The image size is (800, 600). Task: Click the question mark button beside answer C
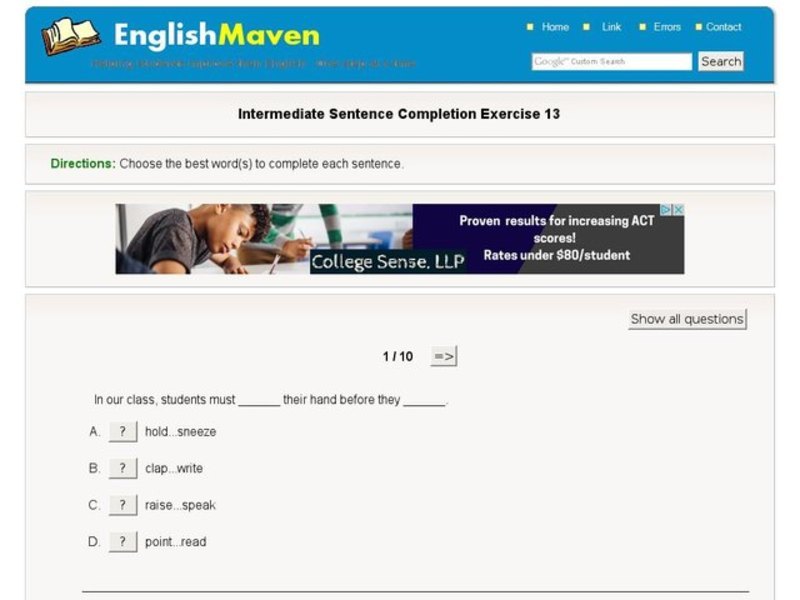[123, 504]
